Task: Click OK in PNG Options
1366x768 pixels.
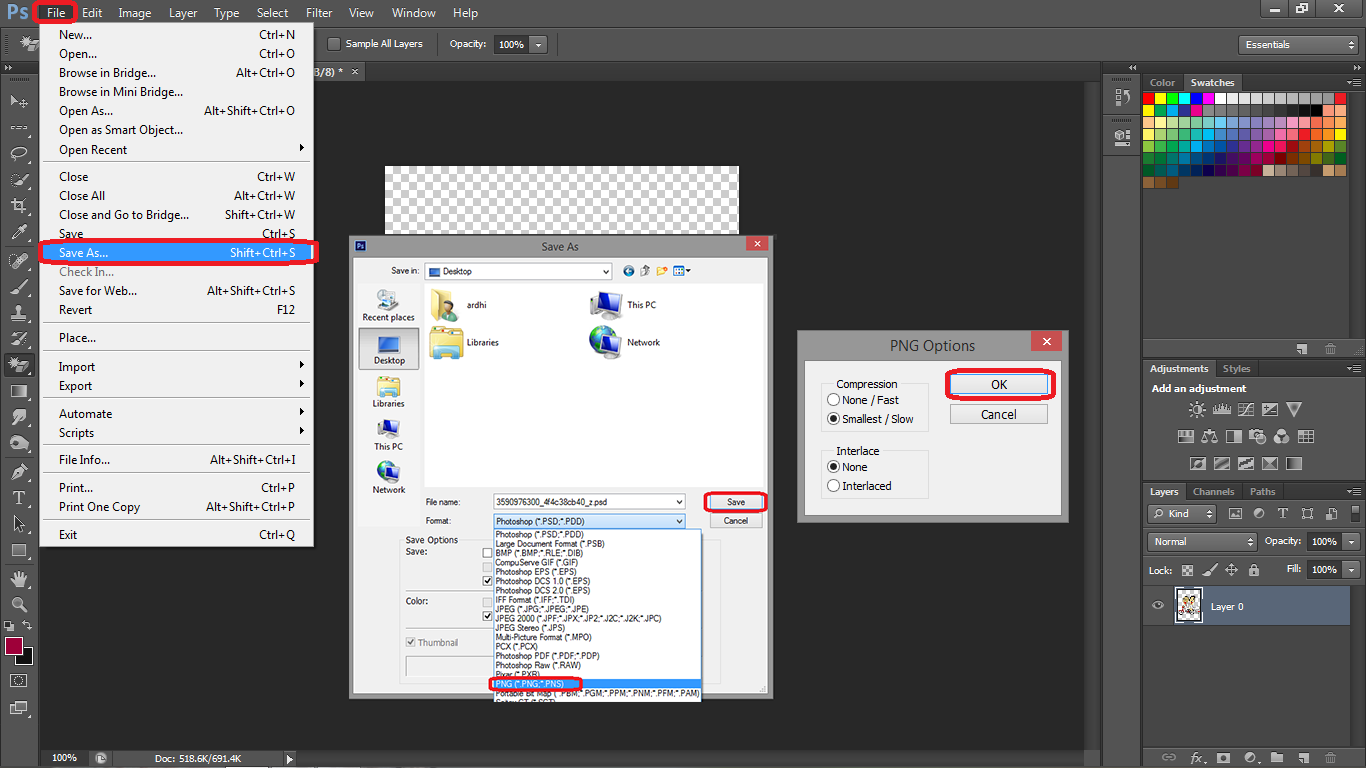Action: [999, 385]
